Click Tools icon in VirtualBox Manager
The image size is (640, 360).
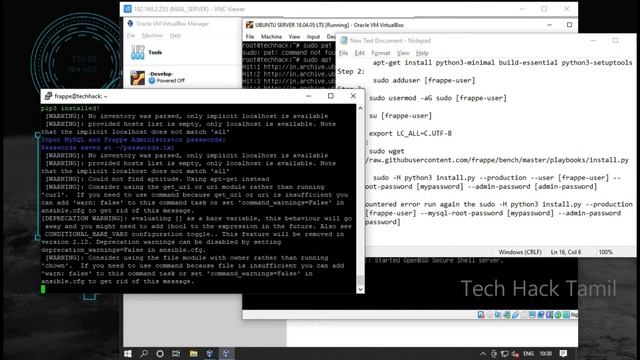click(138, 52)
